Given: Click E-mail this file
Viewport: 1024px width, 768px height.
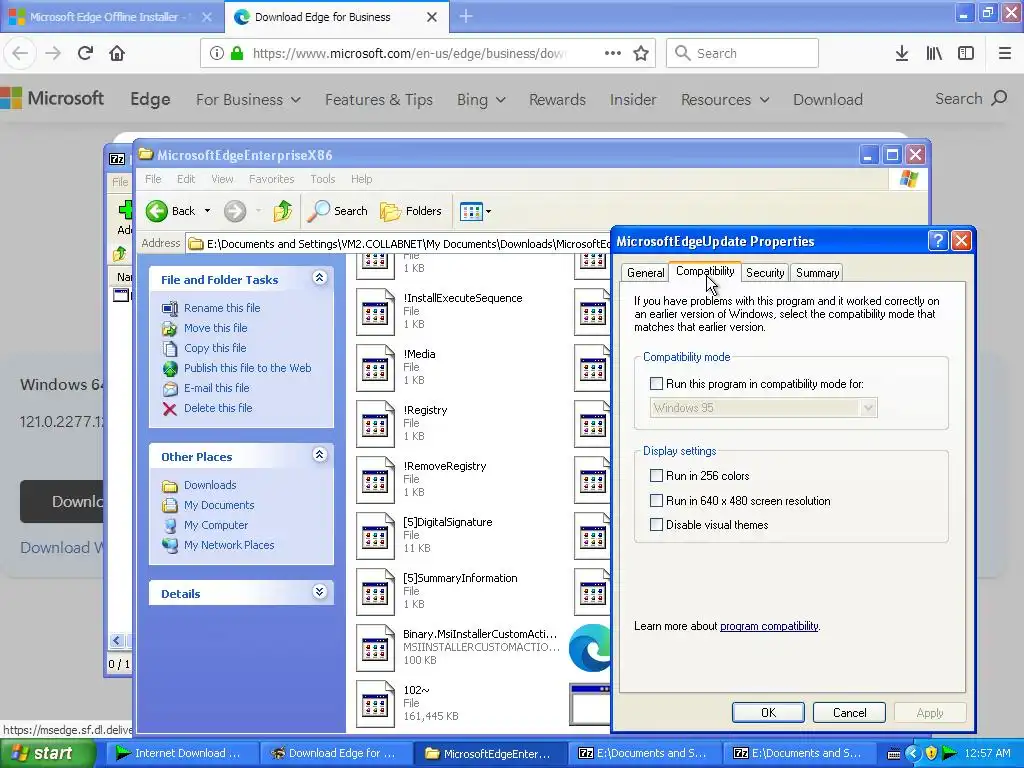Looking at the screenshot, I should click(216, 388).
